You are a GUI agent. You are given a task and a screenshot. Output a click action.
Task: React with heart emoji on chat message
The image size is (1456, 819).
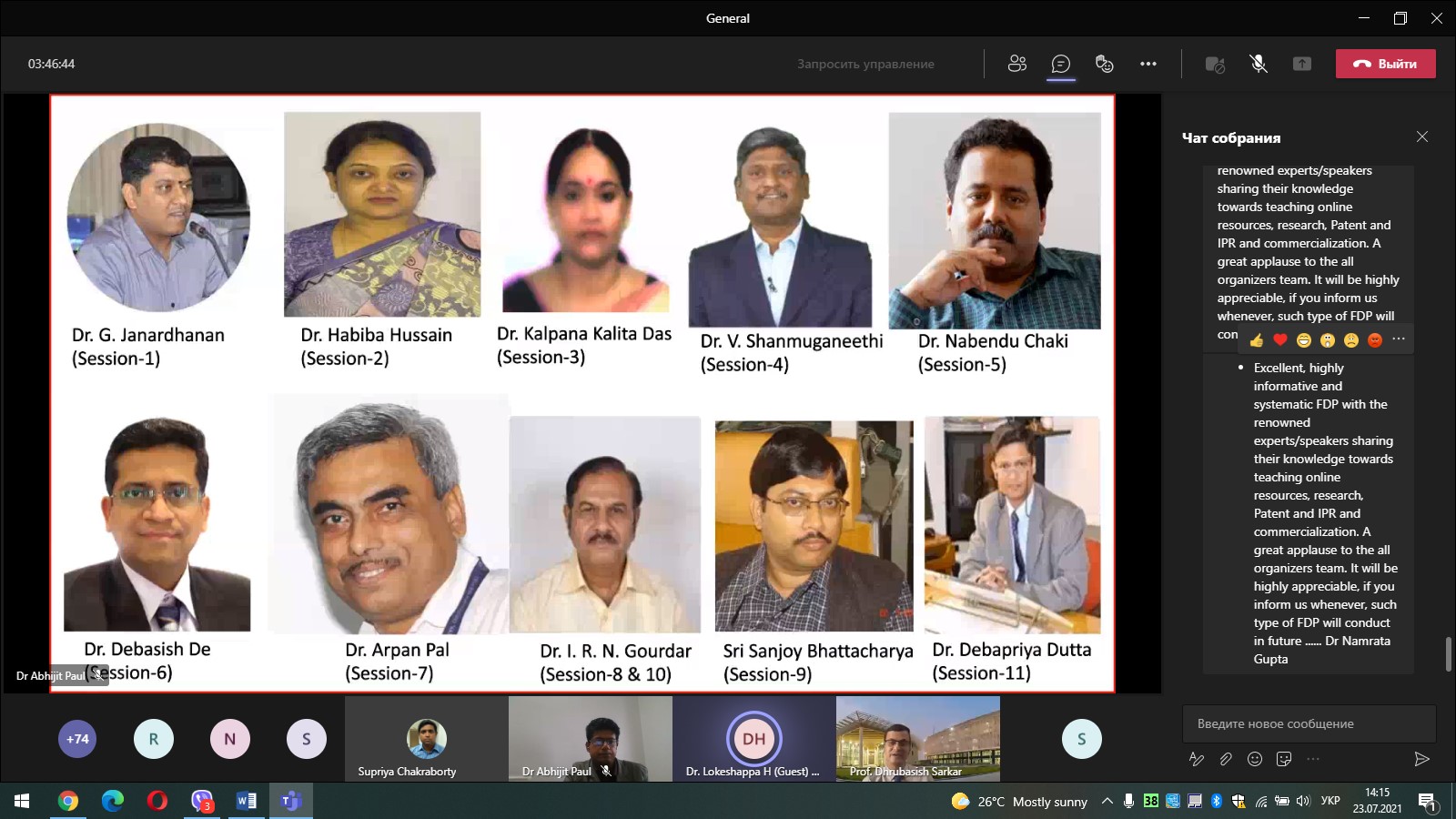pyautogui.click(x=1280, y=340)
